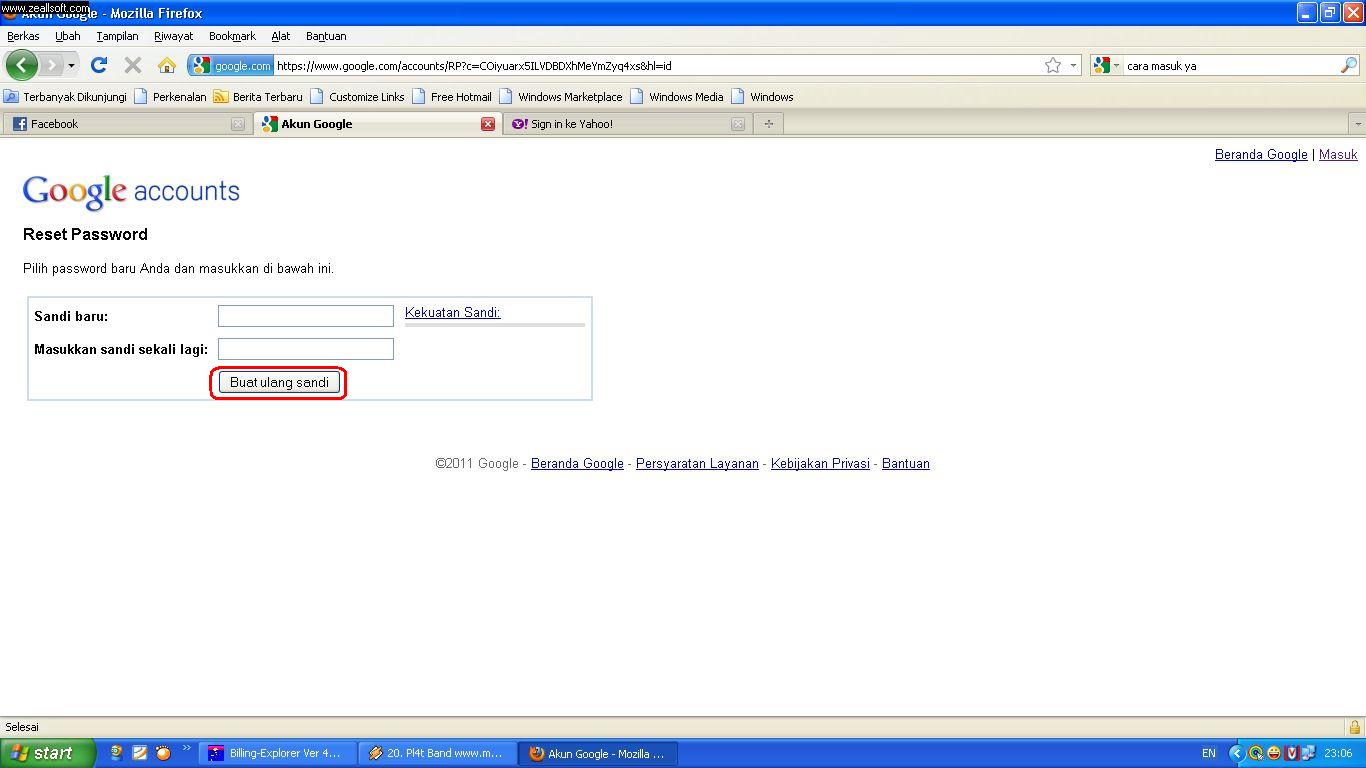Click the red V antivirus tray icon
This screenshot has width=1366, height=768.
(x=1291, y=753)
